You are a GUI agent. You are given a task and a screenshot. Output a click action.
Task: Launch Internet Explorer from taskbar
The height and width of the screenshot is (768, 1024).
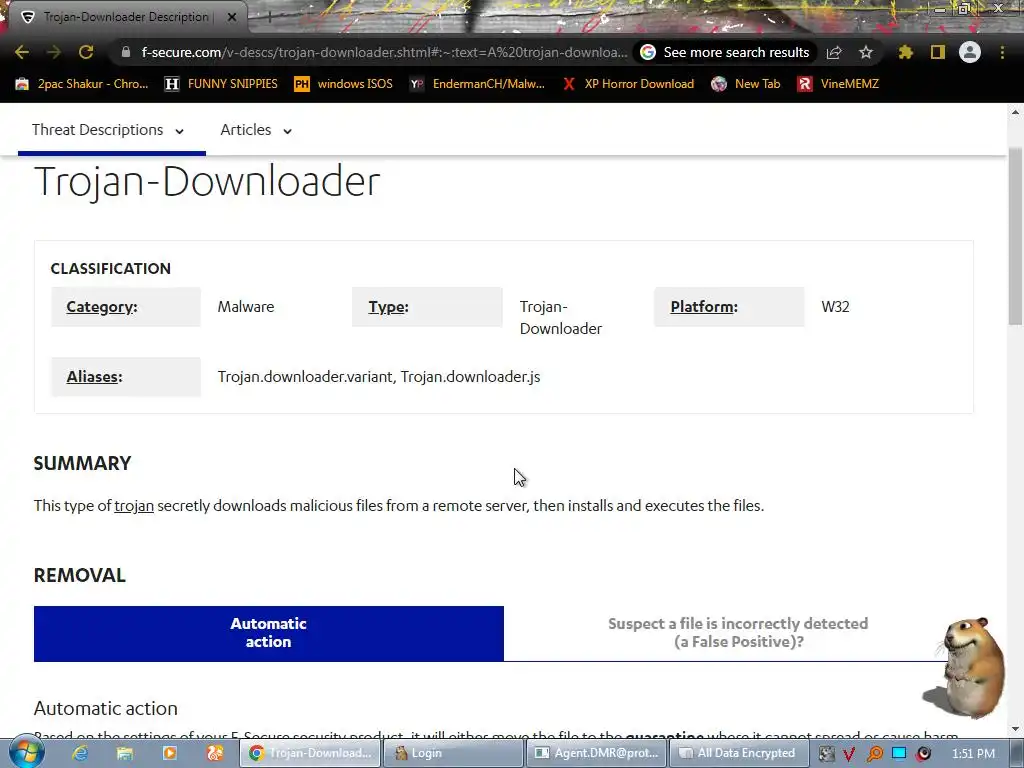(80, 753)
